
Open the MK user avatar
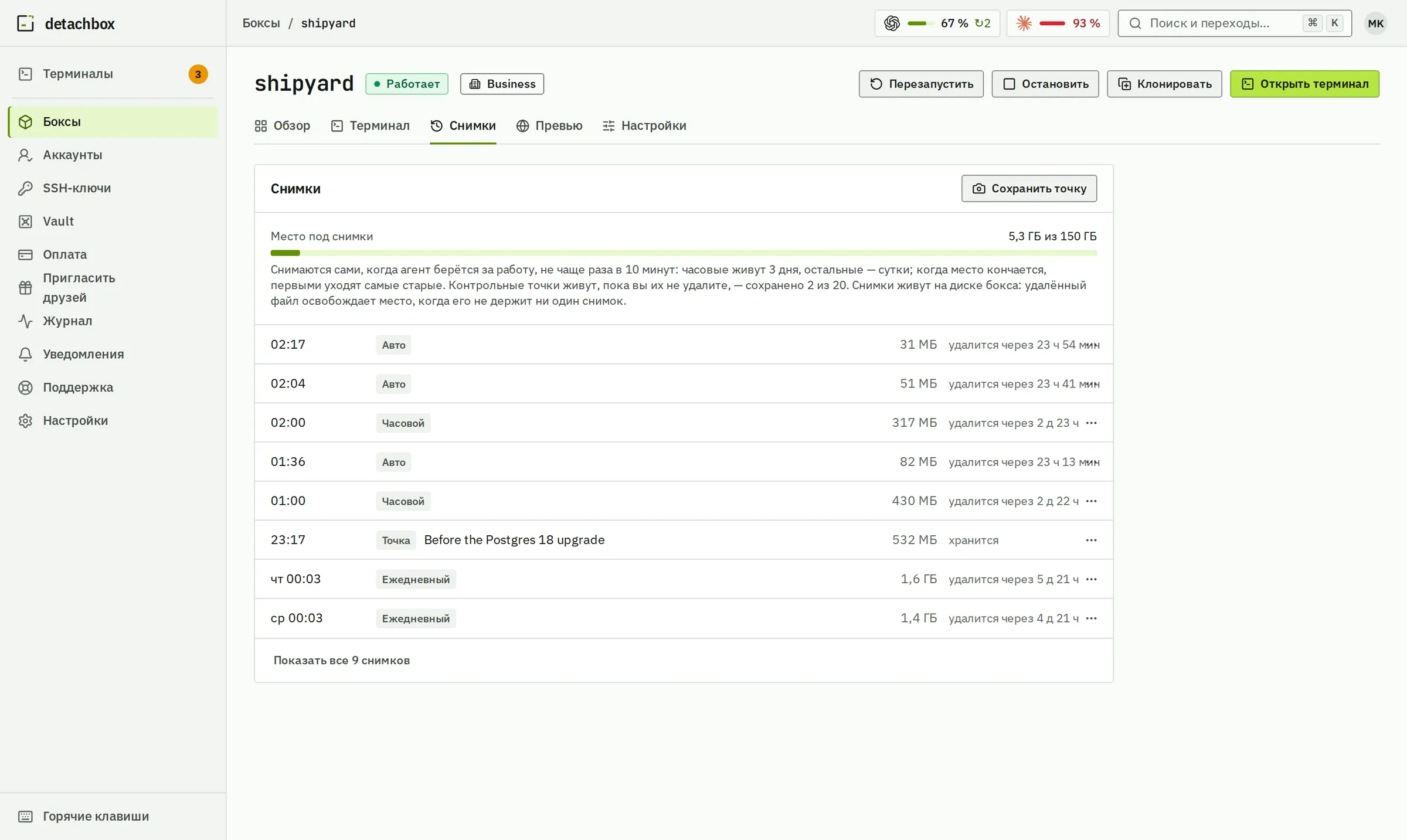point(1375,23)
